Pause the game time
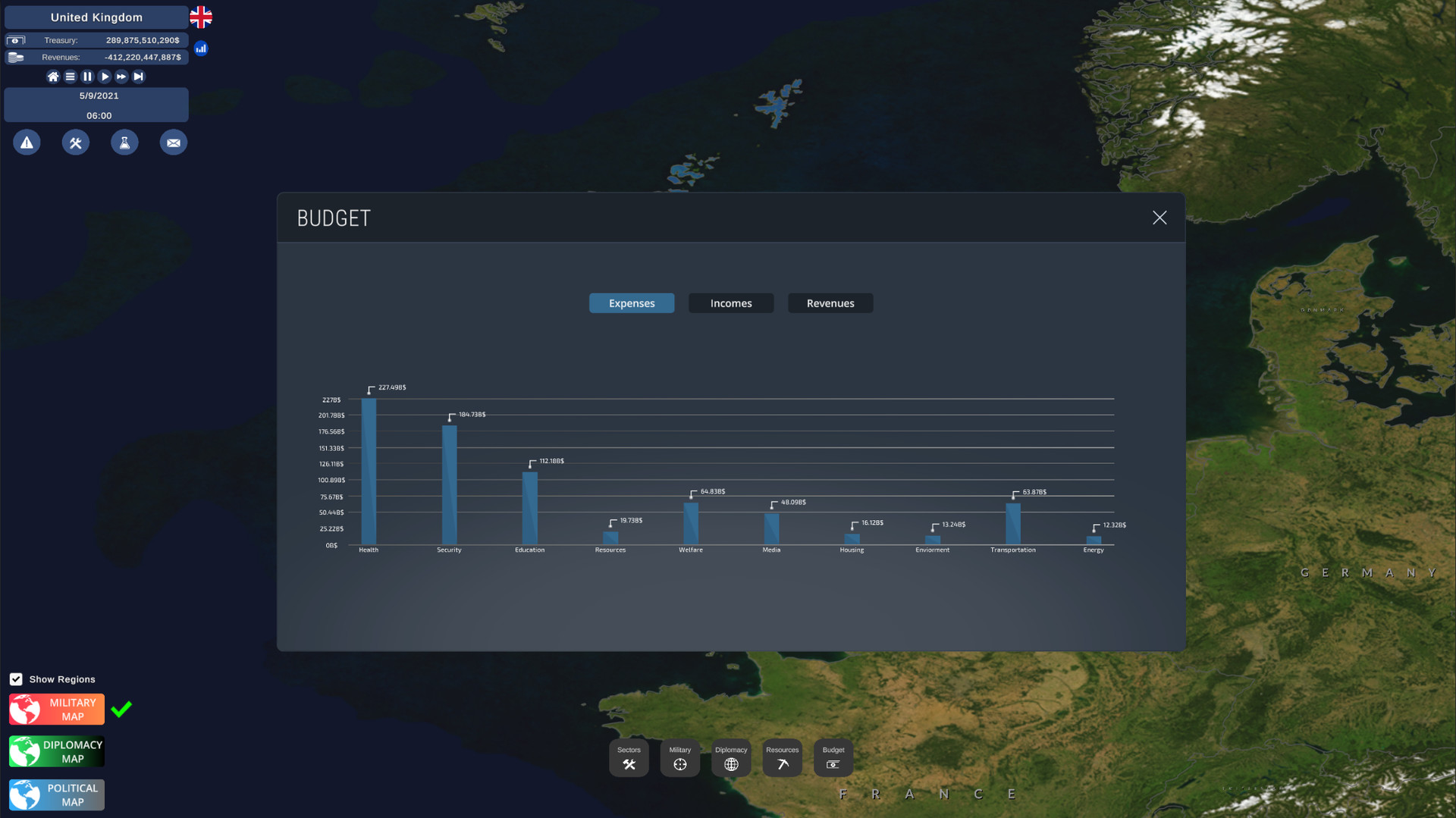This screenshot has width=1456, height=818. point(87,77)
